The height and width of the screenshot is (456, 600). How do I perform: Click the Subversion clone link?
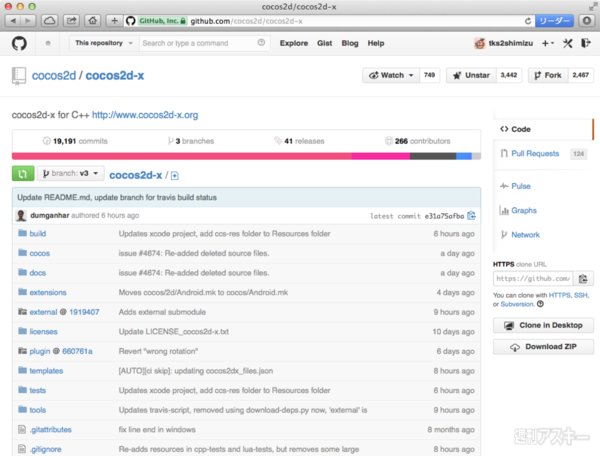coord(517,304)
